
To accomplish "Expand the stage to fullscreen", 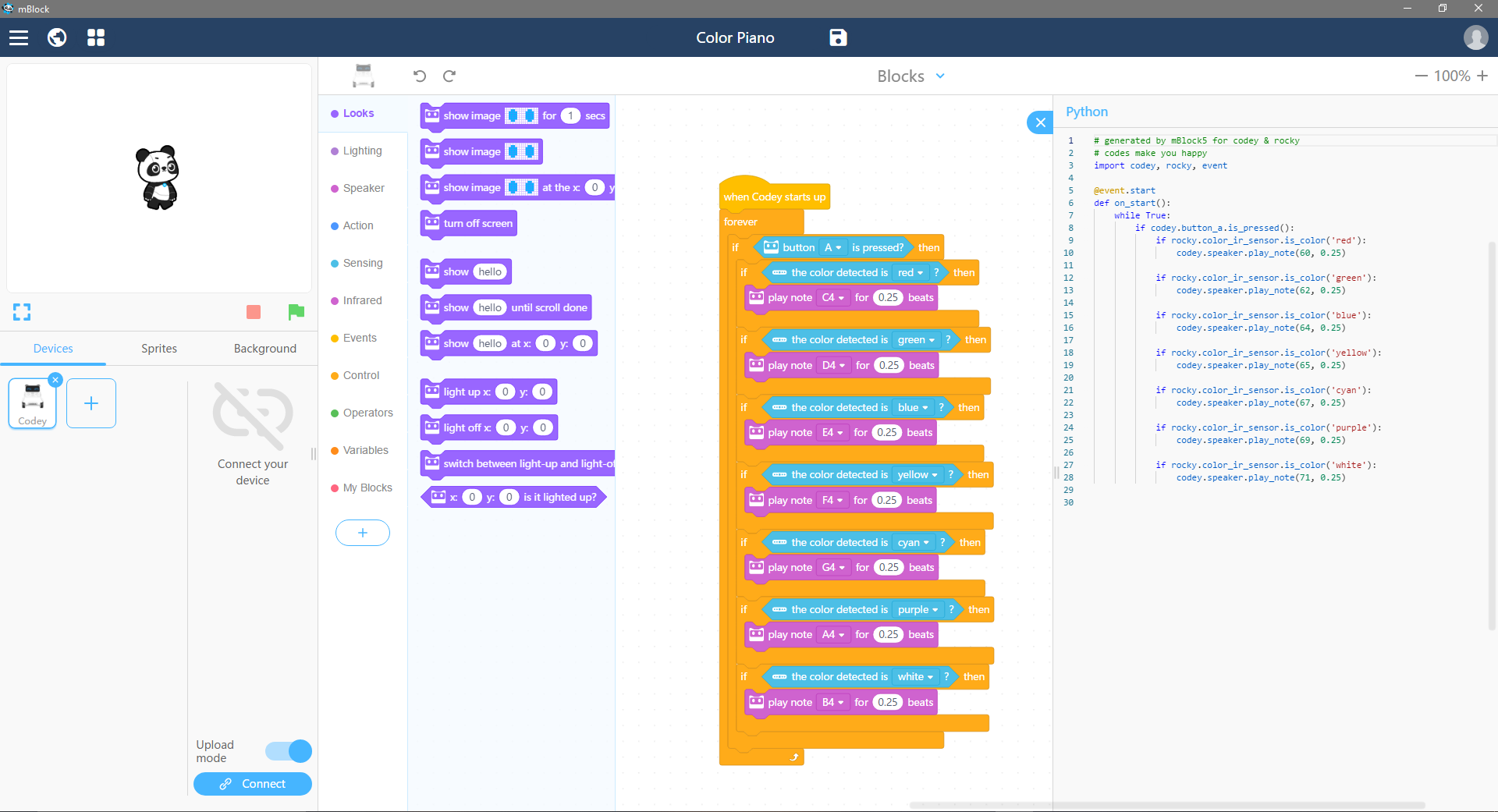I will [x=22, y=312].
